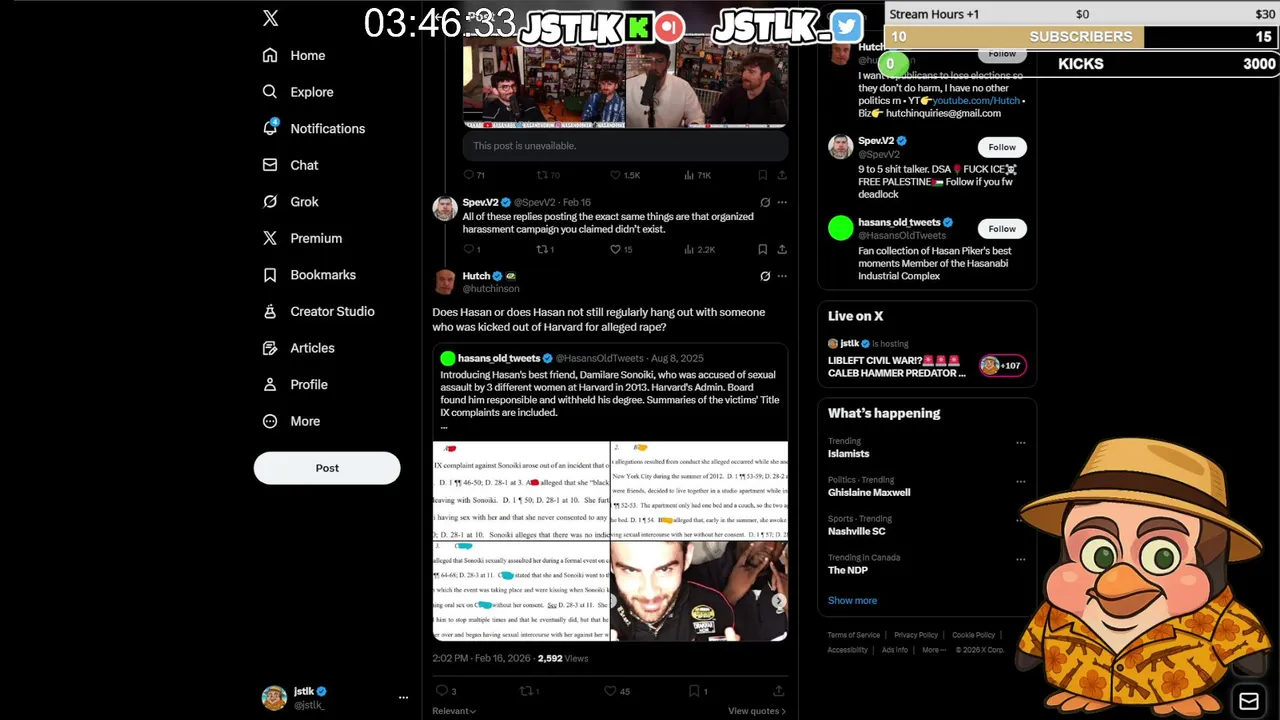Click the Articles icon

(x=270, y=348)
